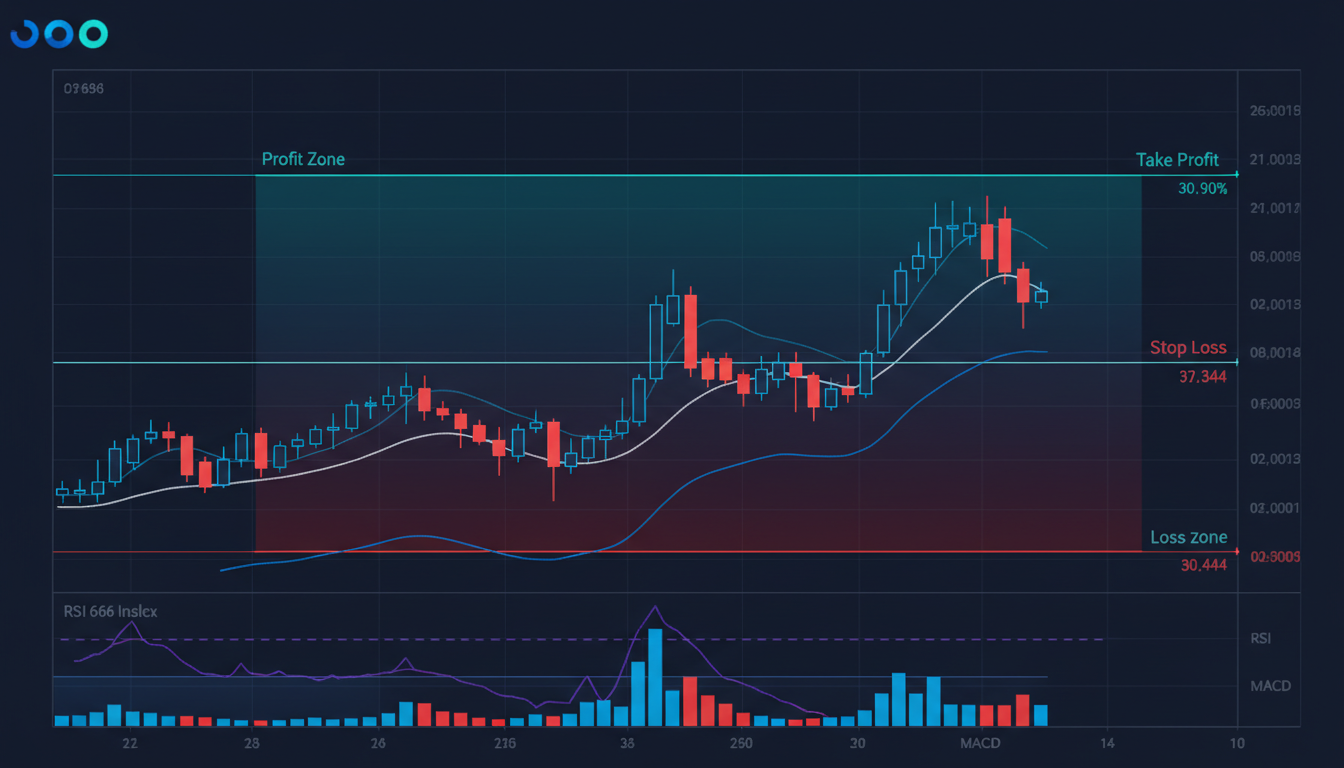Click the Take Profit label

1178,160
